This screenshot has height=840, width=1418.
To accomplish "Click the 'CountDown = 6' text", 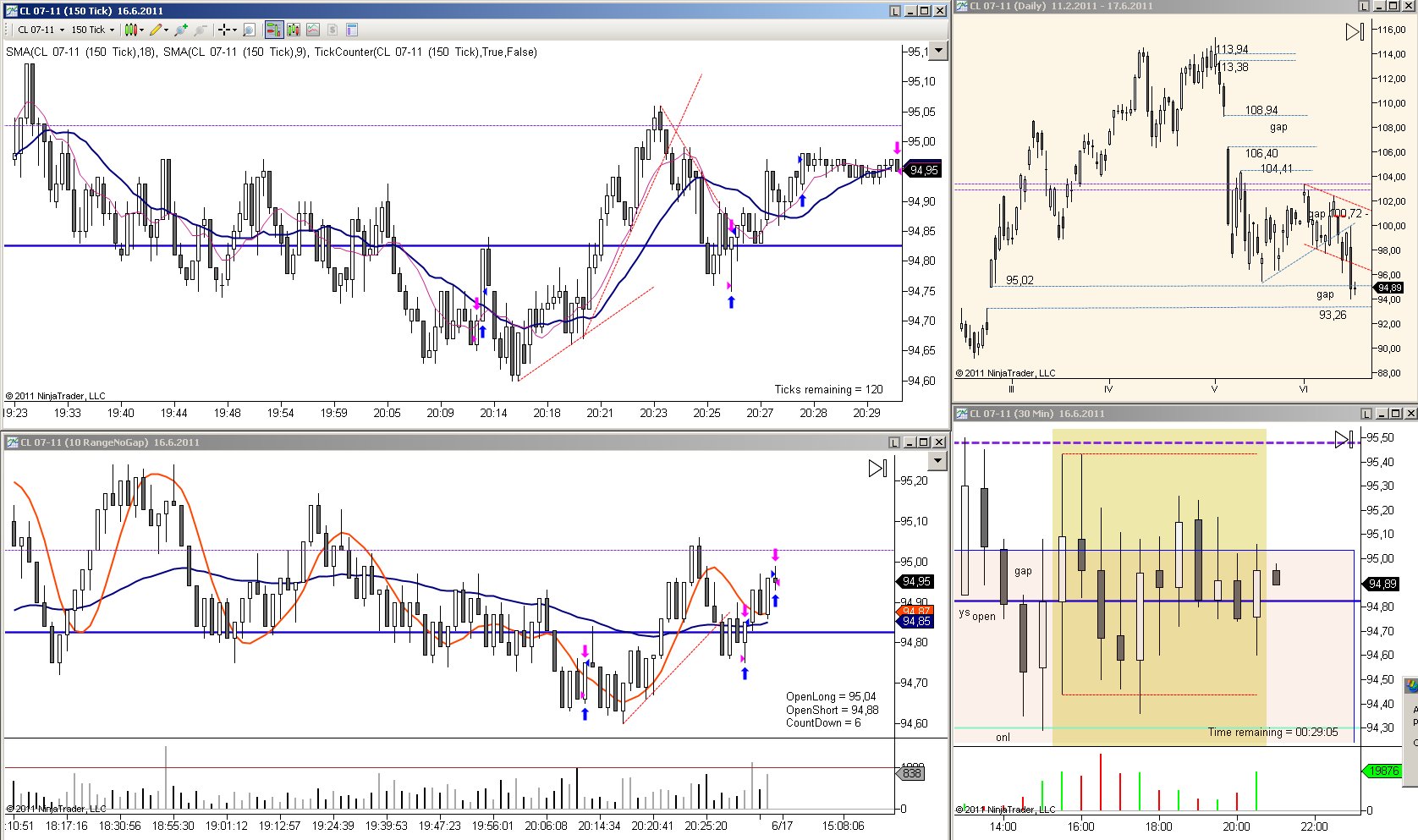I will 823,722.
